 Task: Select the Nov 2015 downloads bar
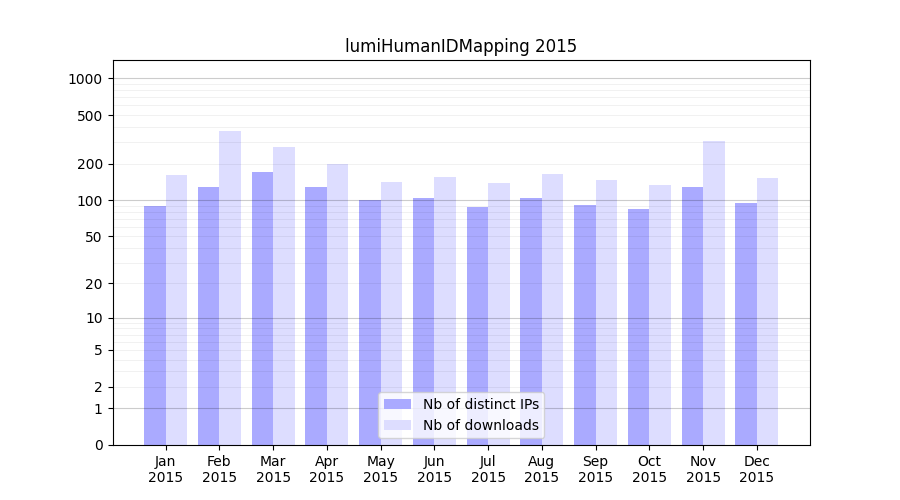(x=714, y=293)
